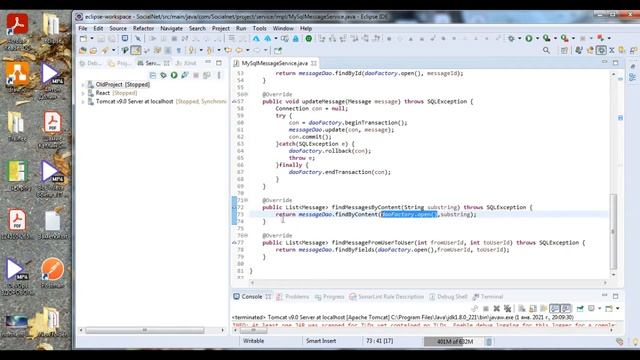Open the Debug configurations dropdown arrow

[520, 38]
